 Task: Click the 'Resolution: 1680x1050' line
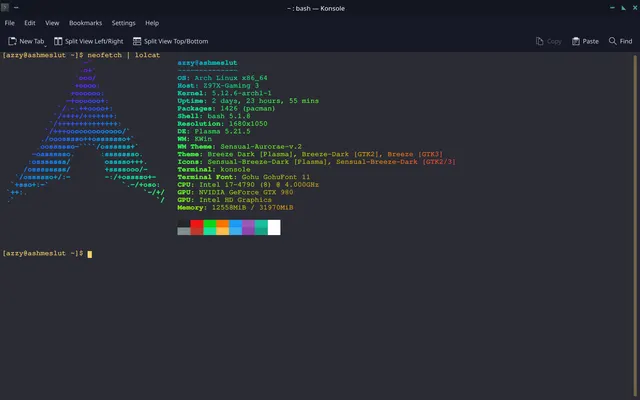coord(222,124)
